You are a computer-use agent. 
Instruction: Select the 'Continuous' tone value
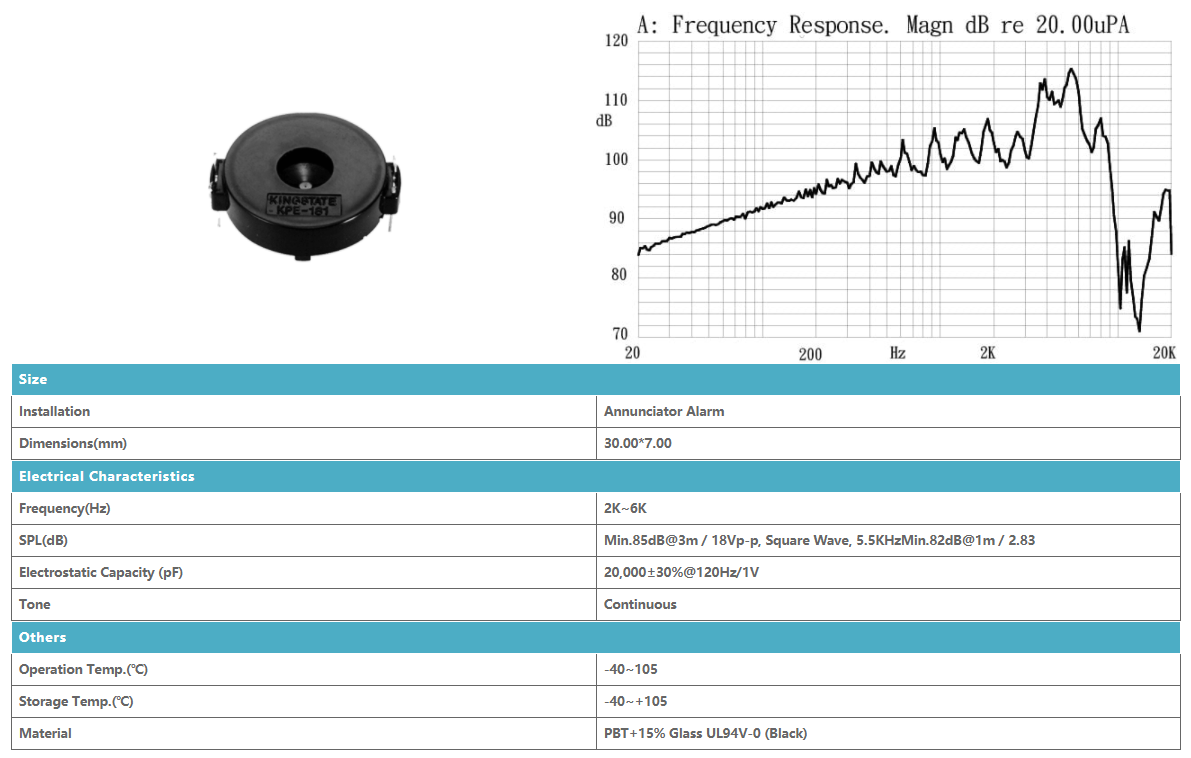coord(640,605)
